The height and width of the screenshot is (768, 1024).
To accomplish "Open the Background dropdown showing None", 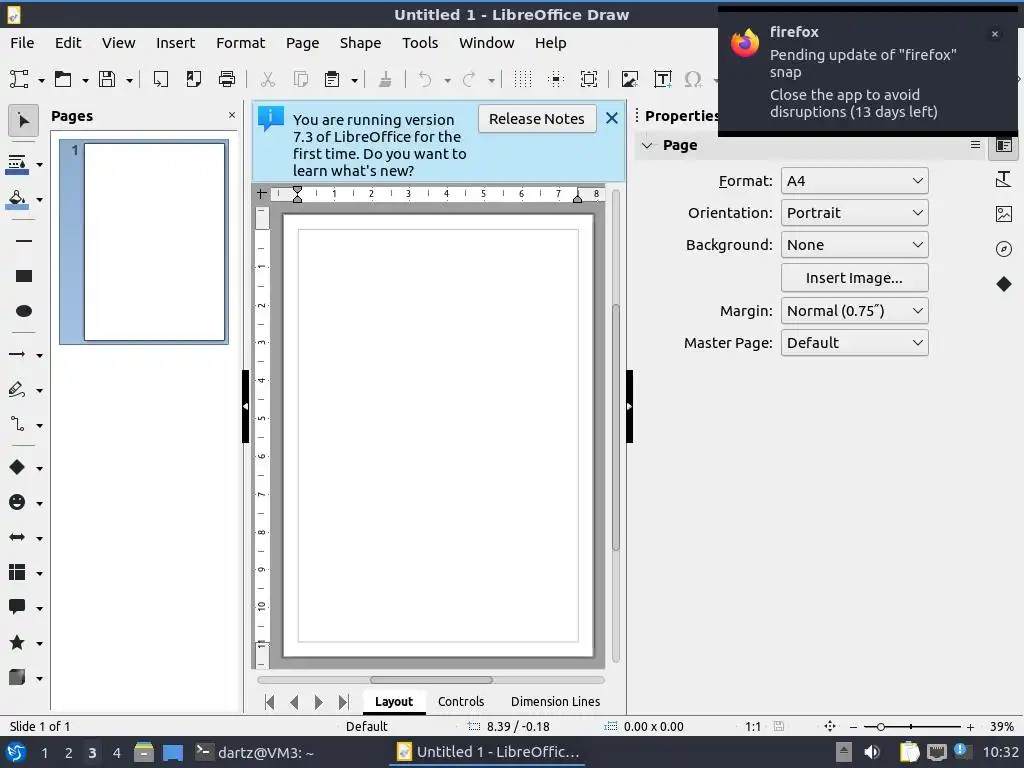I will 854,245.
